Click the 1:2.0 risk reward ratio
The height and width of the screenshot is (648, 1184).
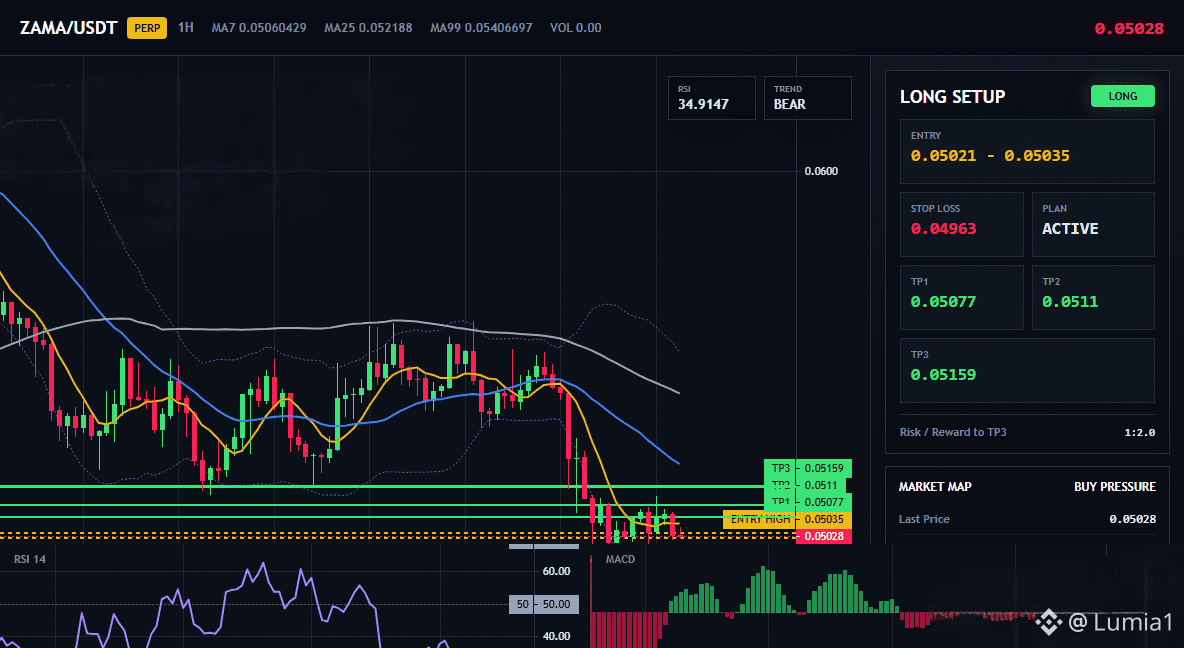[1139, 432]
